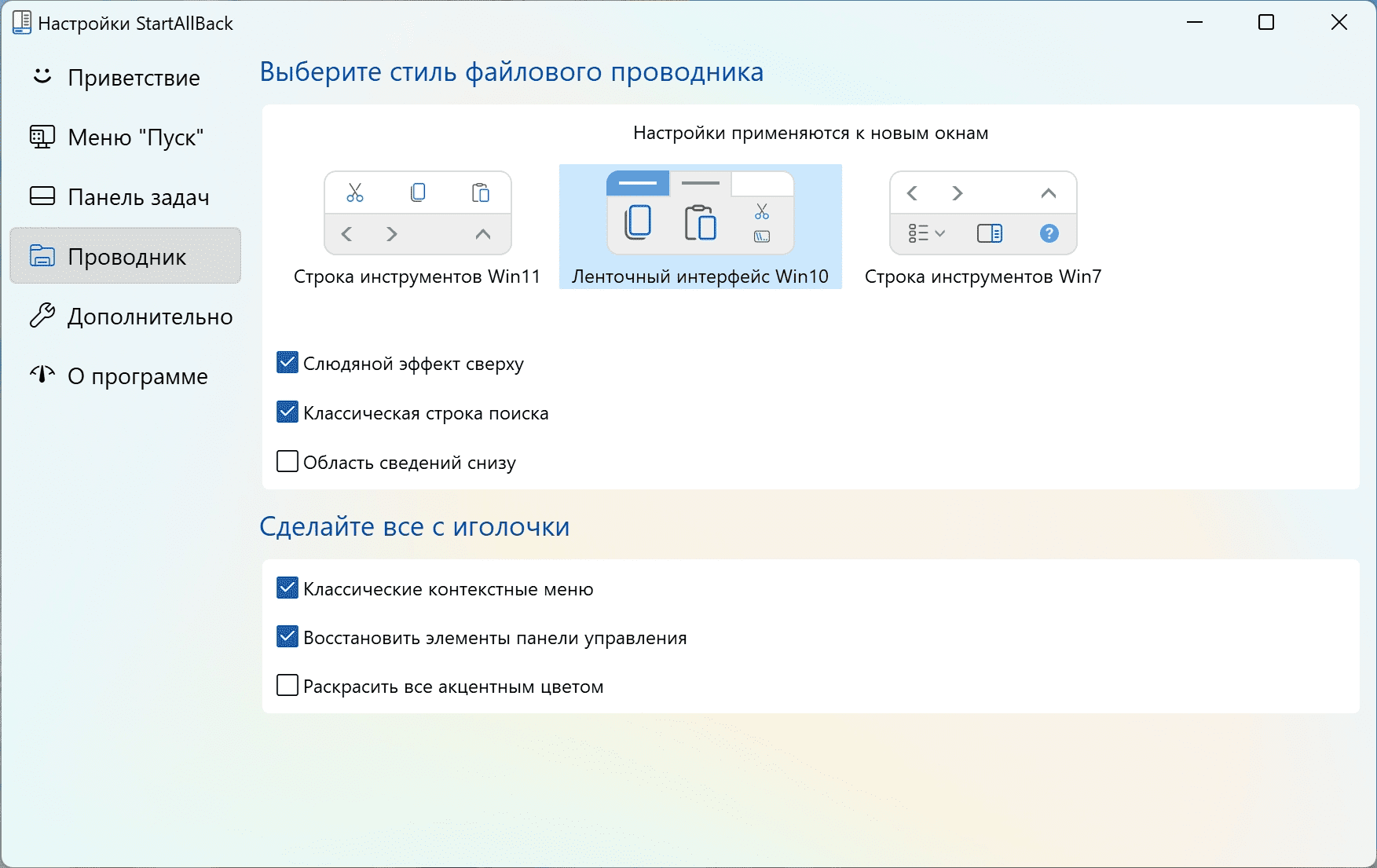This screenshot has width=1377, height=868.
Task: Close the StartAllBack settings window
Action: click(1339, 22)
